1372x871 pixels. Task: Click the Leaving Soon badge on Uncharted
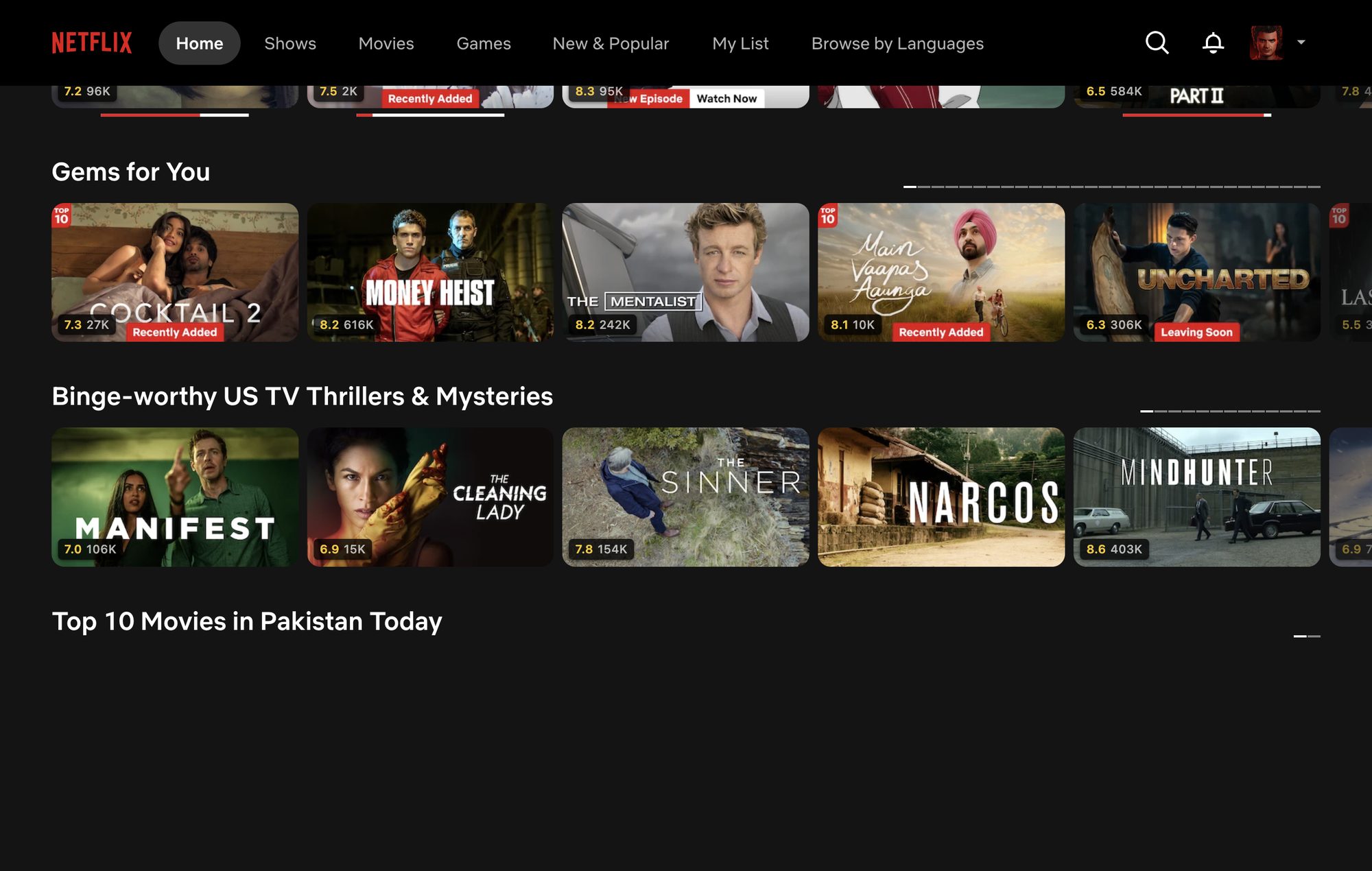click(1196, 332)
